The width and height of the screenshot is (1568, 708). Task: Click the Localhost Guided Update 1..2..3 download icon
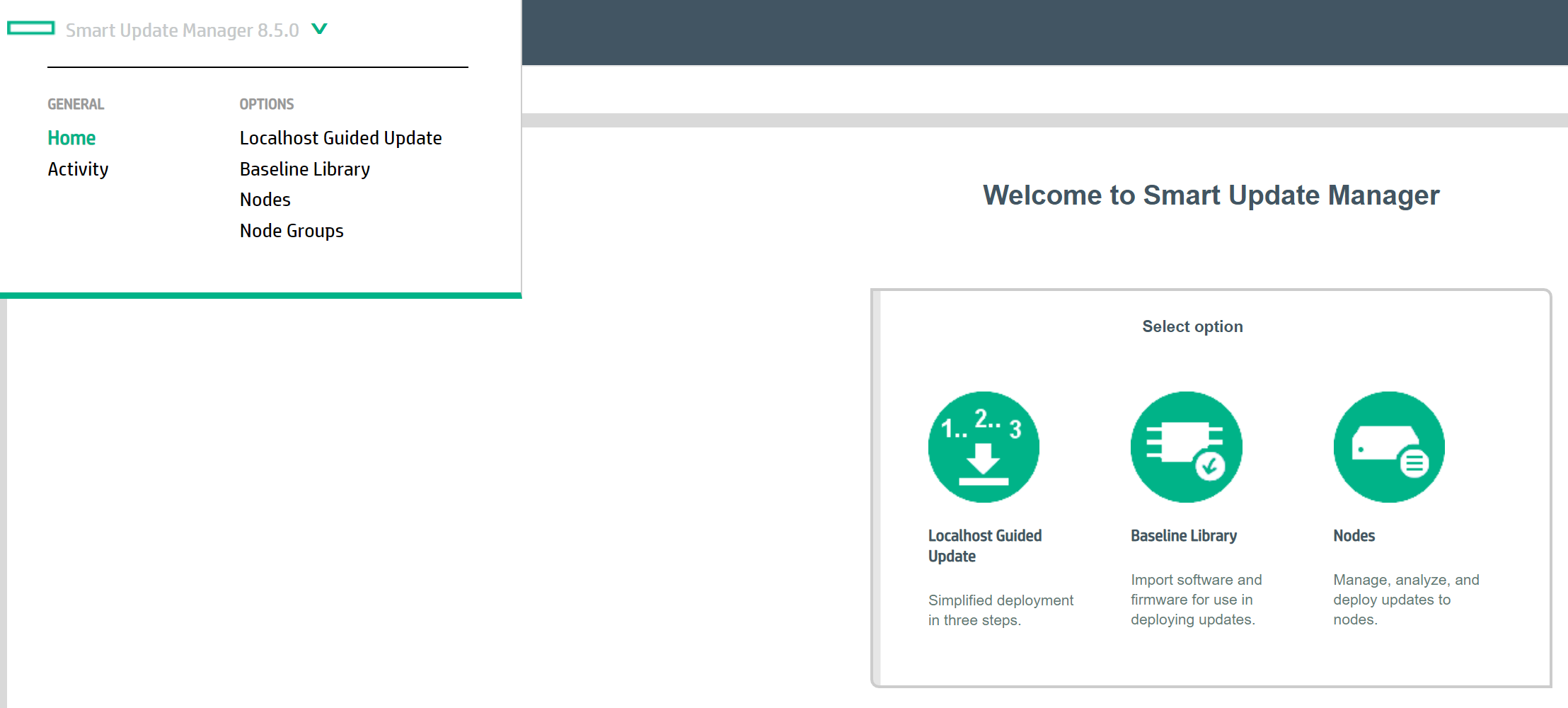click(984, 447)
